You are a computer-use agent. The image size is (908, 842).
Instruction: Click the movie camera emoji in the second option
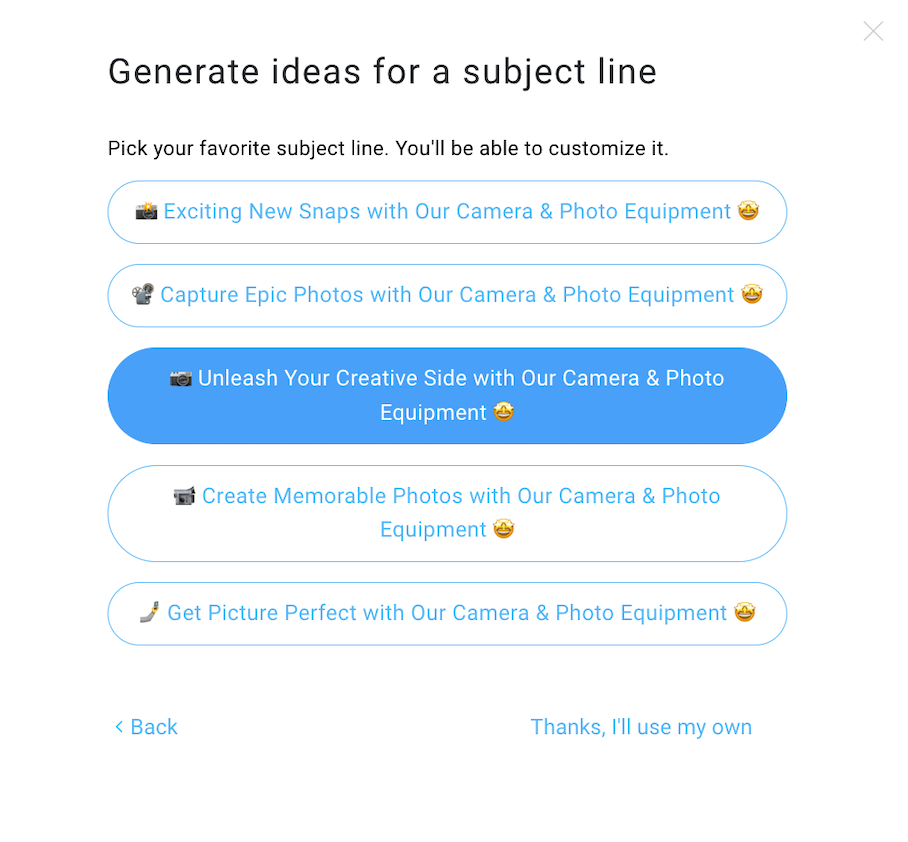(143, 295)
